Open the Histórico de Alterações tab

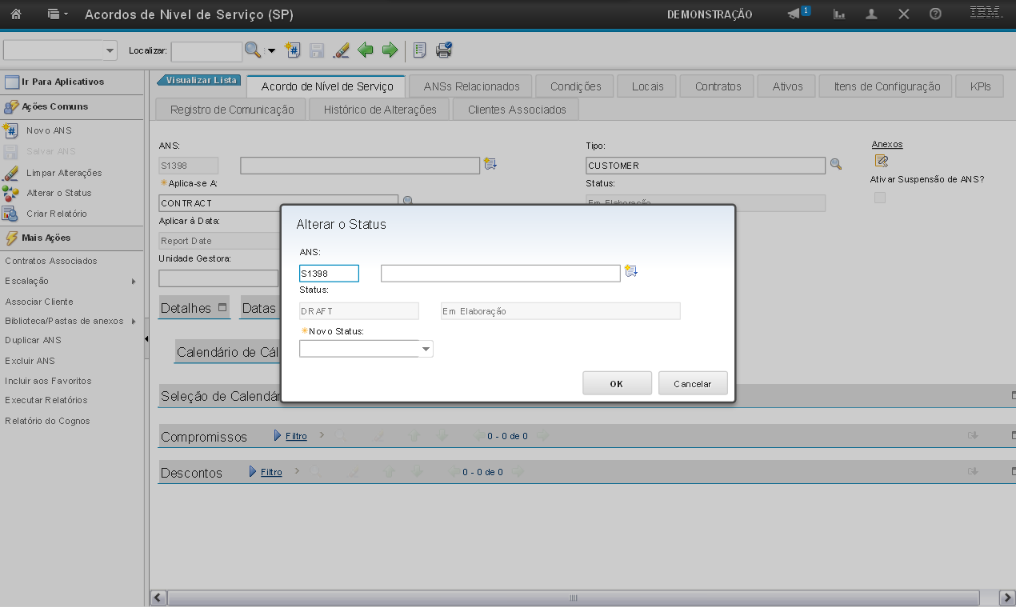(x=380, y=109)
